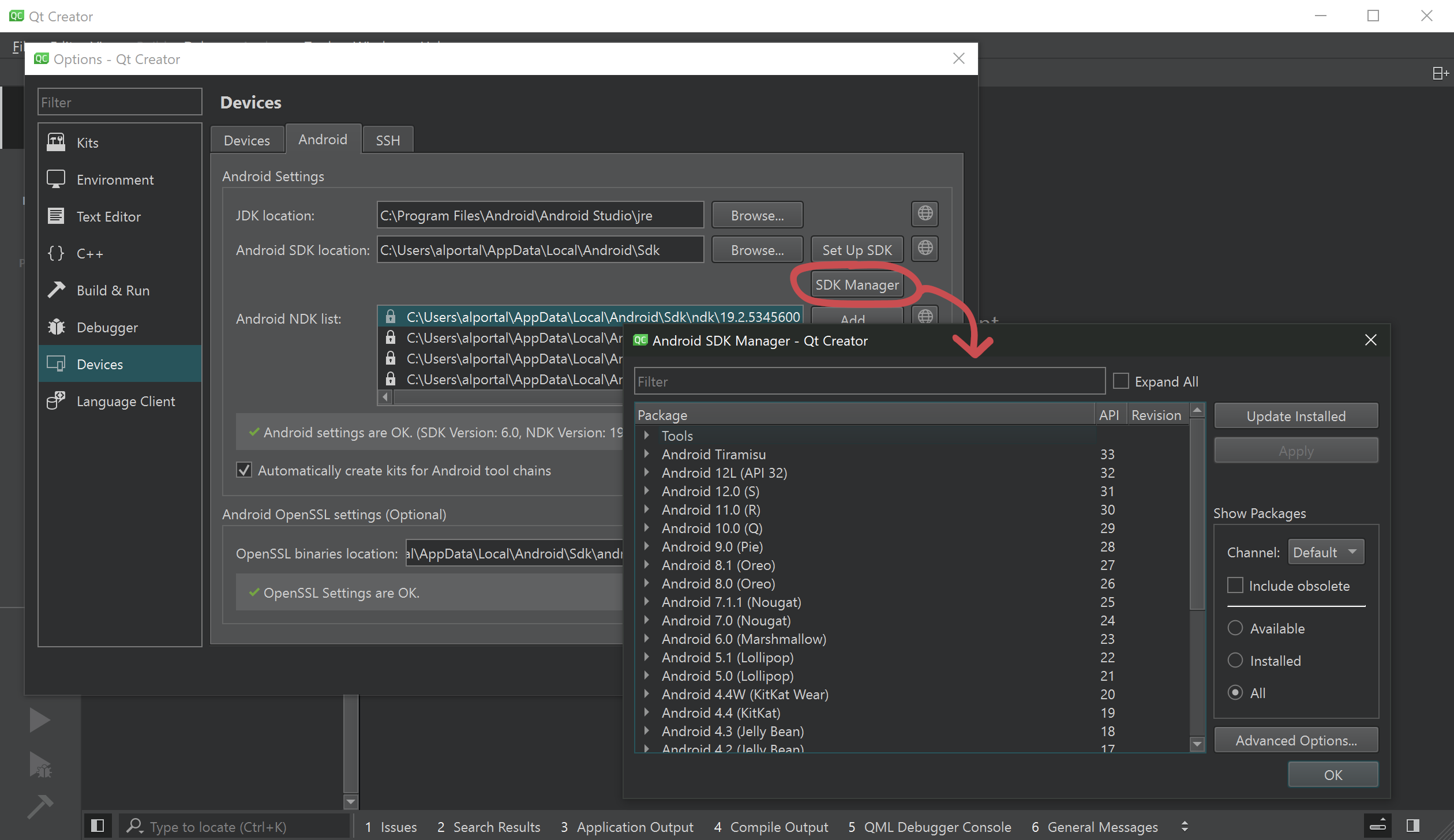Open the Kits options category

120,142
